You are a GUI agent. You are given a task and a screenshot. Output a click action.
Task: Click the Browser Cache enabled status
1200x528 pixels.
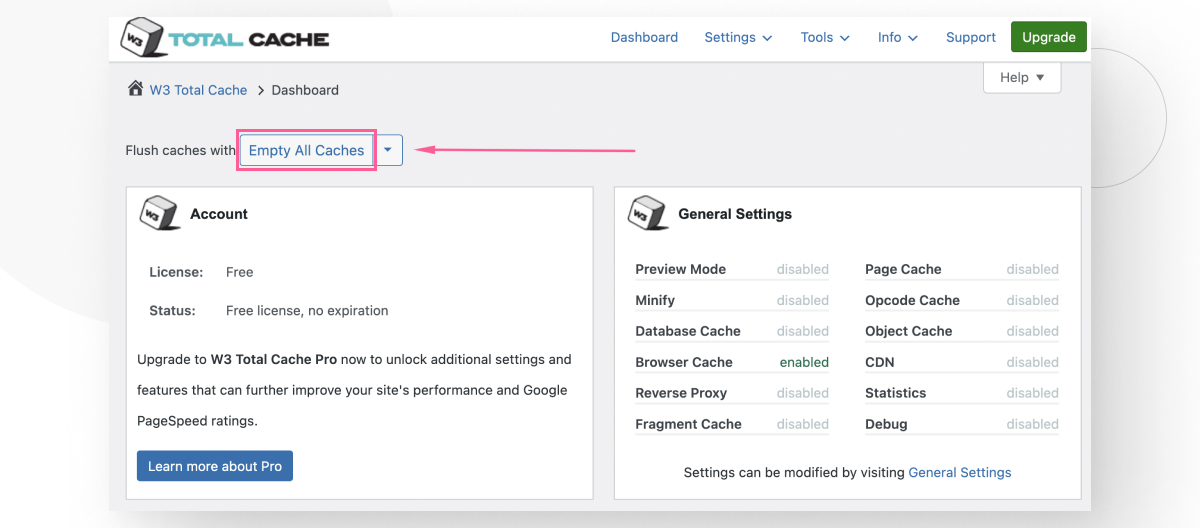click(804, 362)
